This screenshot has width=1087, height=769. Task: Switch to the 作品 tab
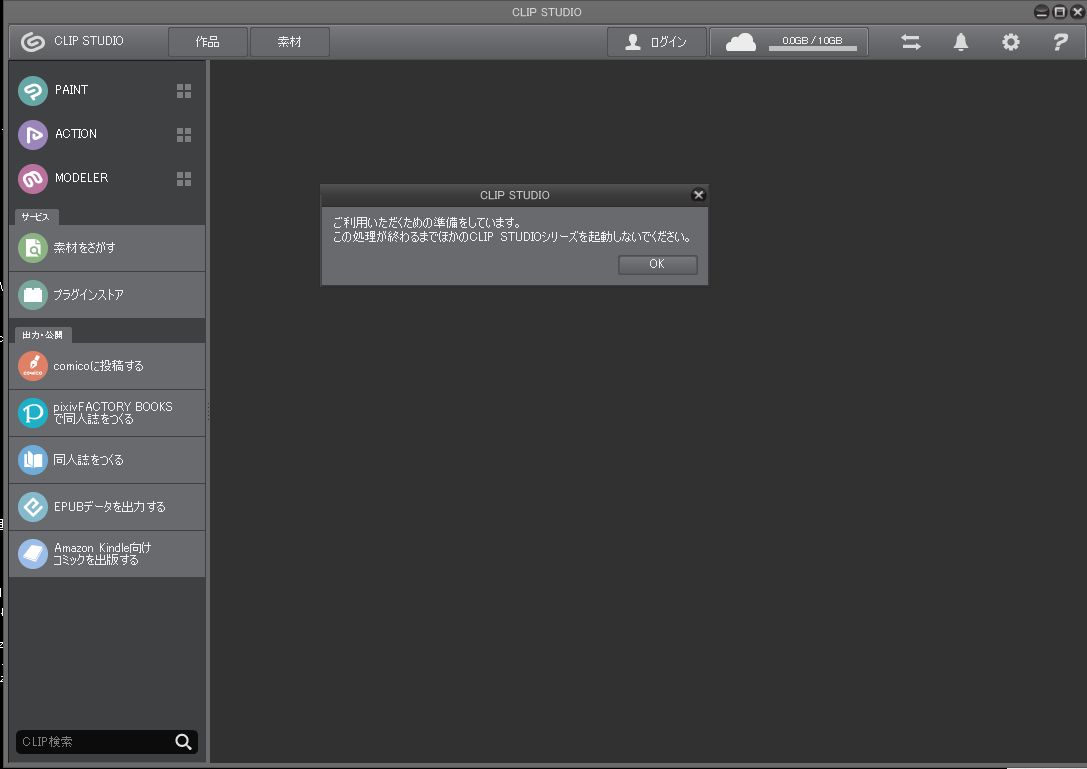(208, 42)
